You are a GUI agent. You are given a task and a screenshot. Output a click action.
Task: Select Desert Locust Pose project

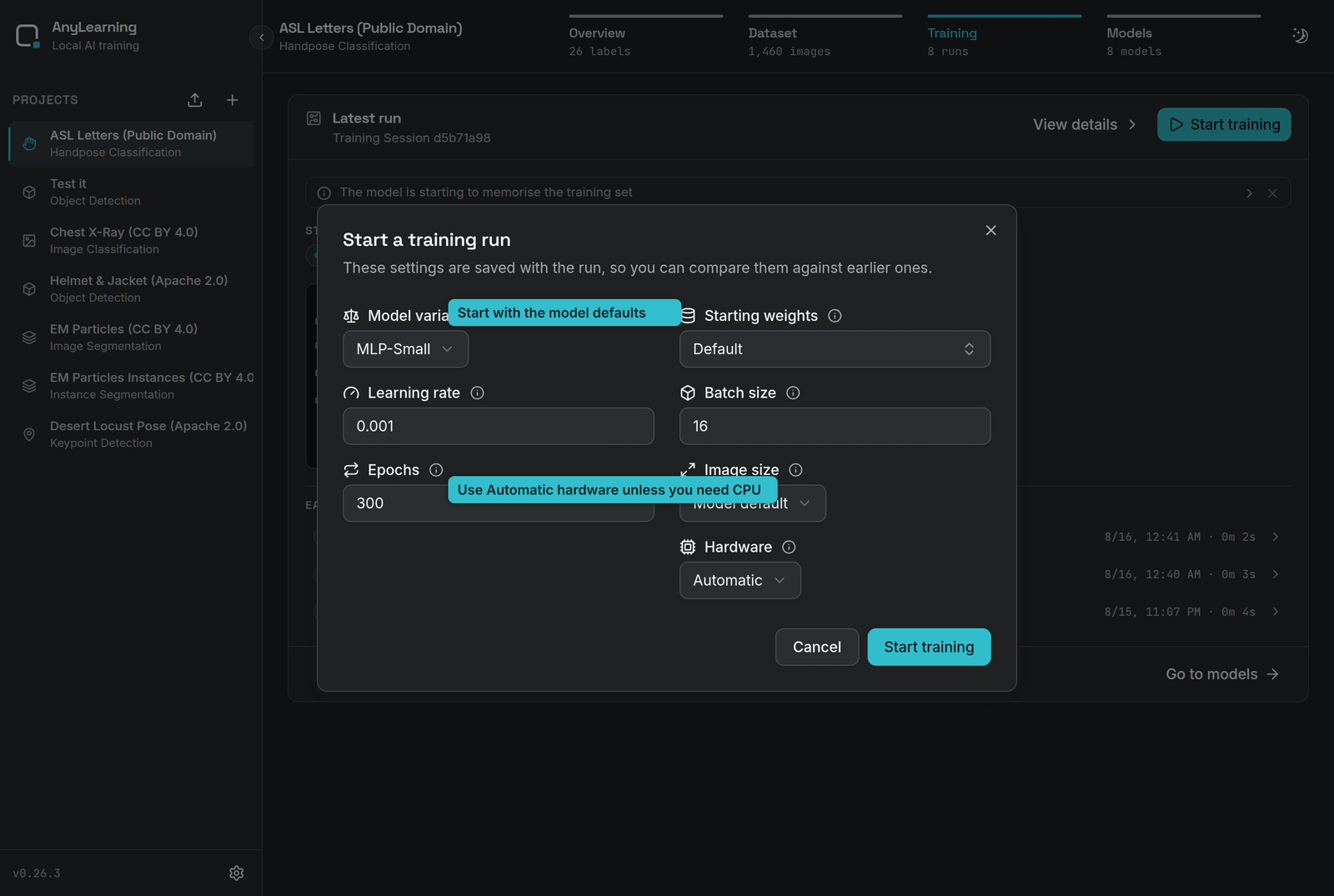[131, 433]
